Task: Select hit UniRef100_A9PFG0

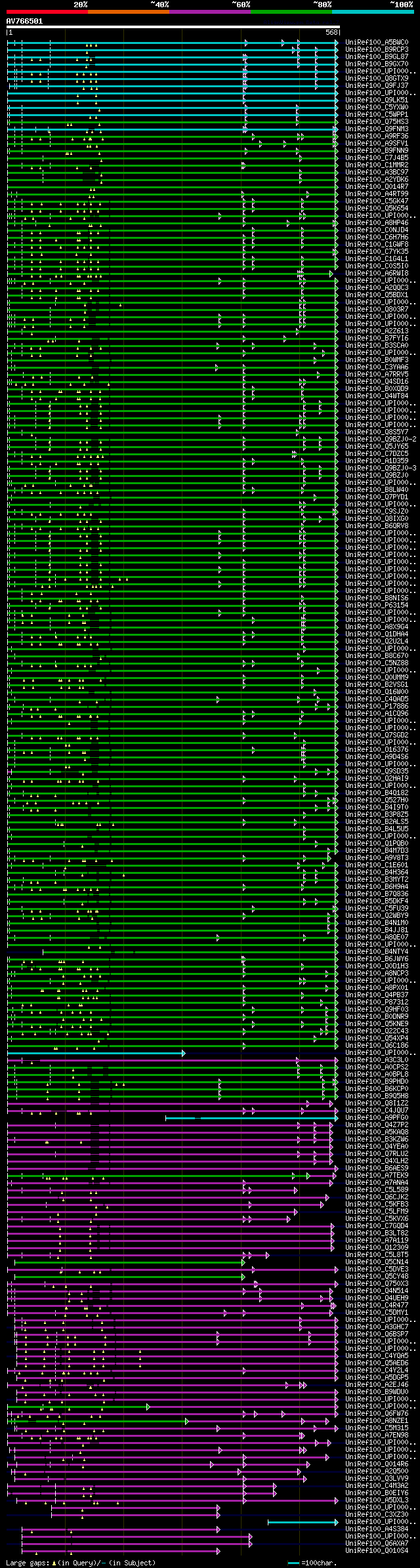Action: tap(377, 1118)
